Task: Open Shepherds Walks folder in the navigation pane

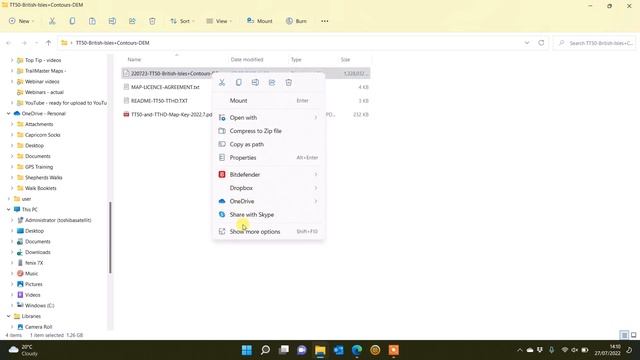Action: click(x=44, y=178)
